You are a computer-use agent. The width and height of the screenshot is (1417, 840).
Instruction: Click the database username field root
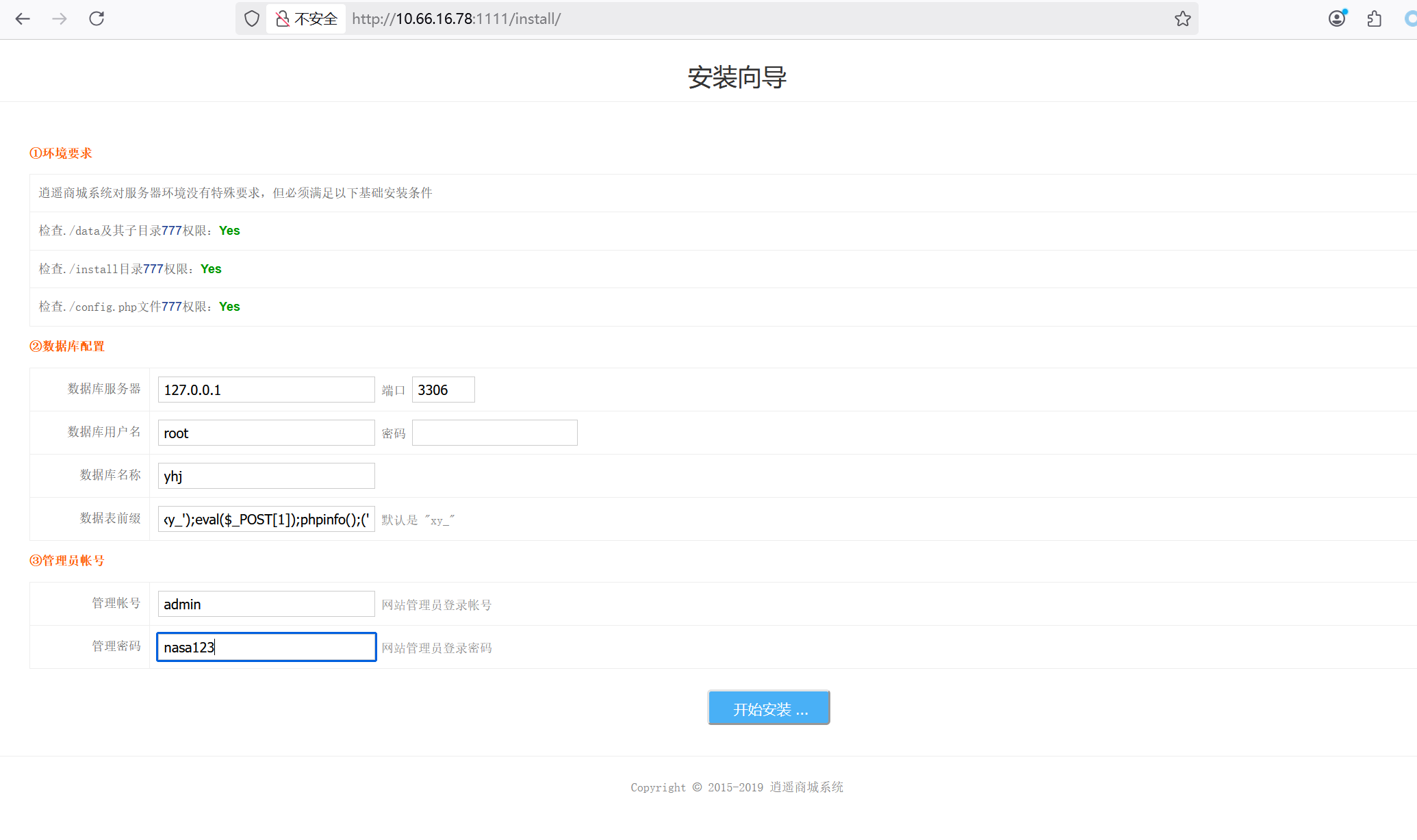266,433
